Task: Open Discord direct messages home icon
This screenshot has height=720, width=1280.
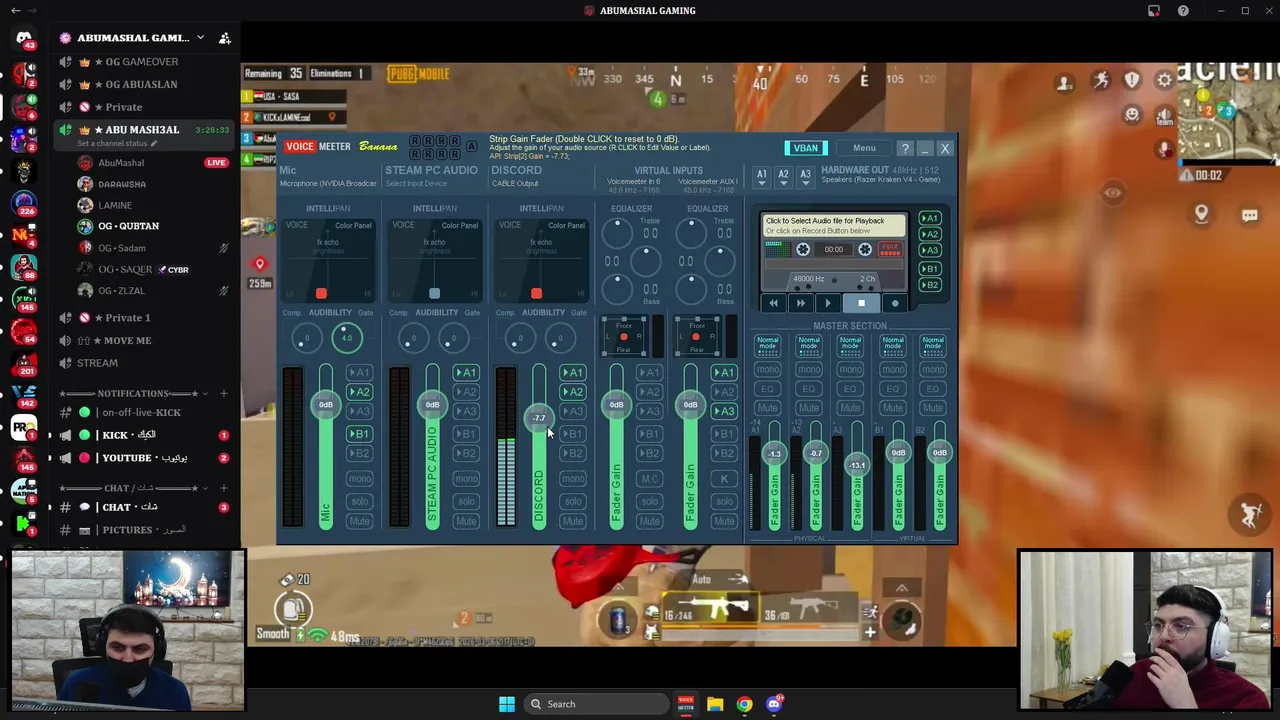Action: [x=24, y=40]
